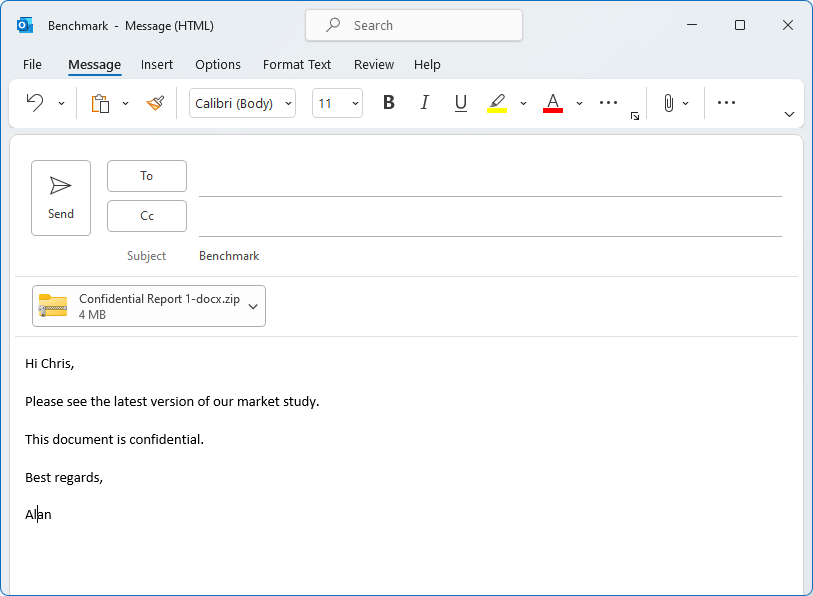
Task: Open more ribbon commands ellipsis
Action: pos(726,103)
